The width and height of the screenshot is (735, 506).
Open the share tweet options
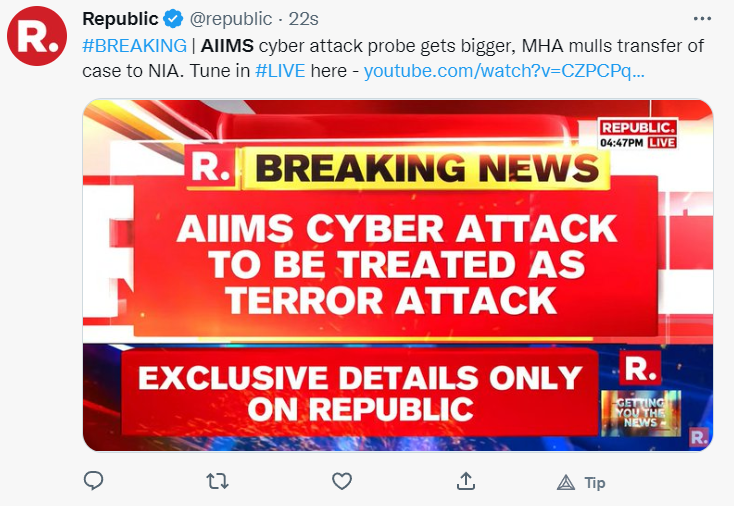465,482
